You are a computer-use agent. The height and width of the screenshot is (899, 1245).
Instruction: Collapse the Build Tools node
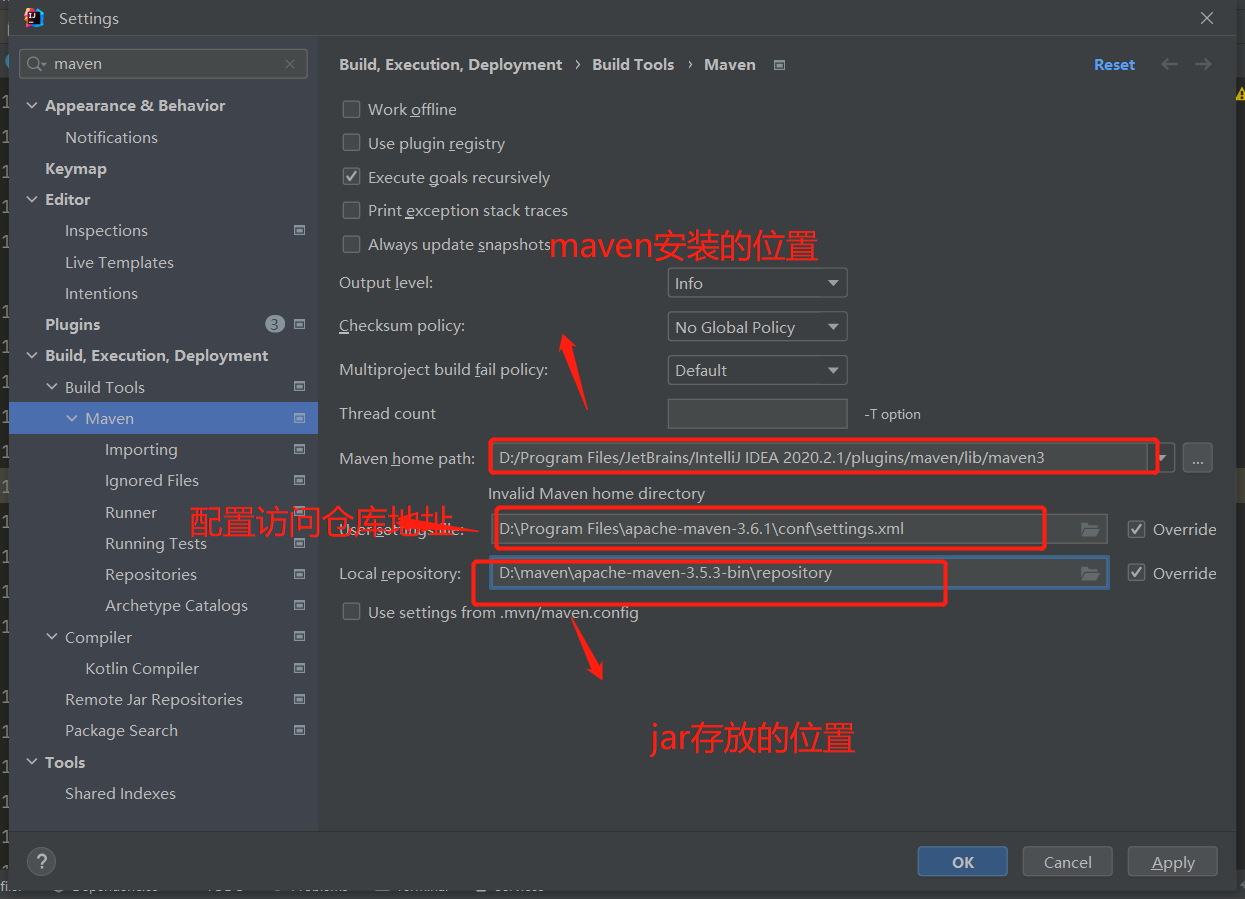pyautogui.click(x=52, y=387)
